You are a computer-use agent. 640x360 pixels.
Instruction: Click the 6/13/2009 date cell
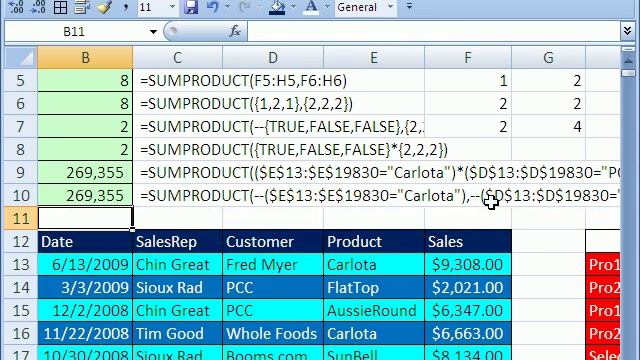(85, 264)
